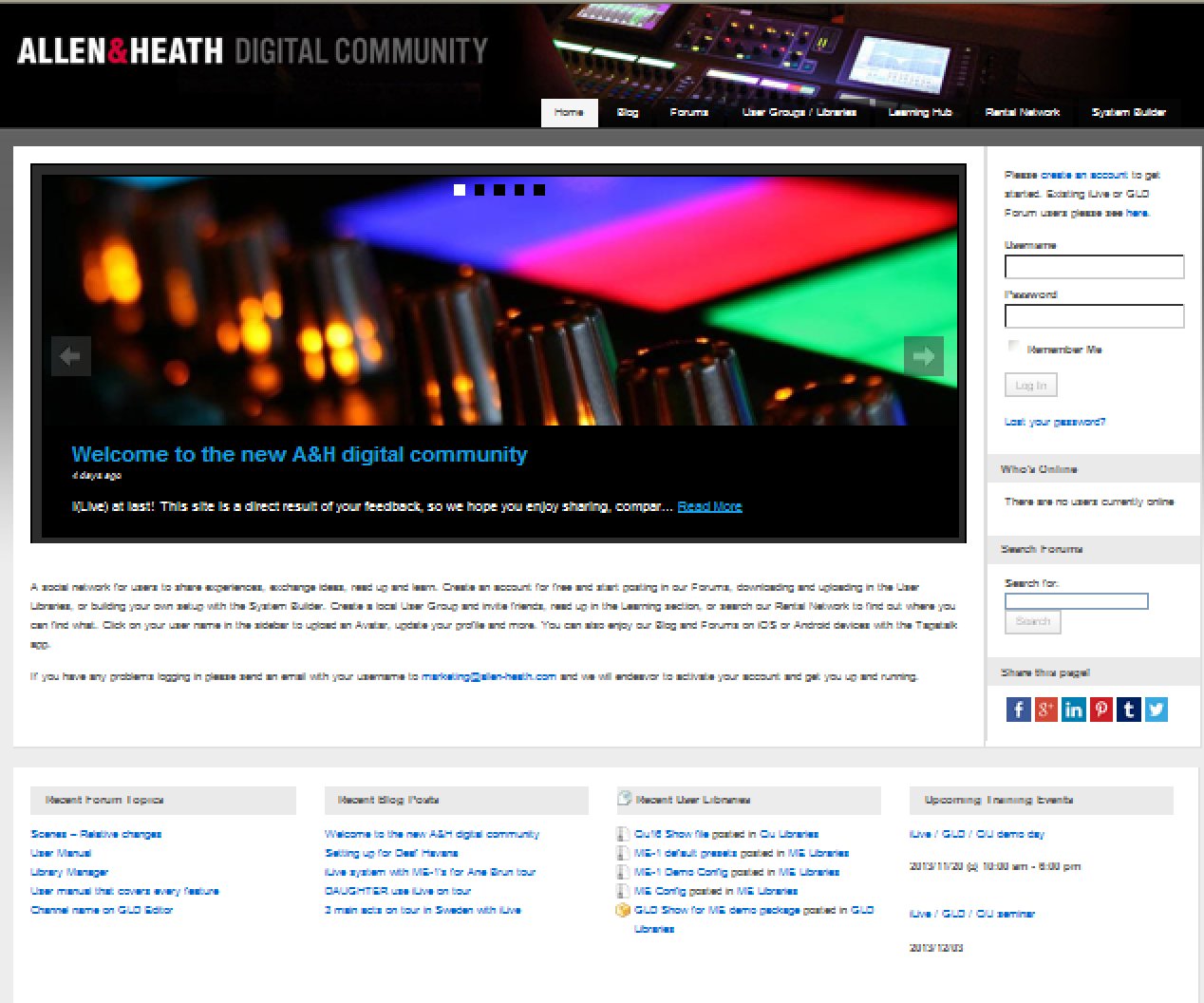Click the '4 days ago' post date text

pos(97,475)
